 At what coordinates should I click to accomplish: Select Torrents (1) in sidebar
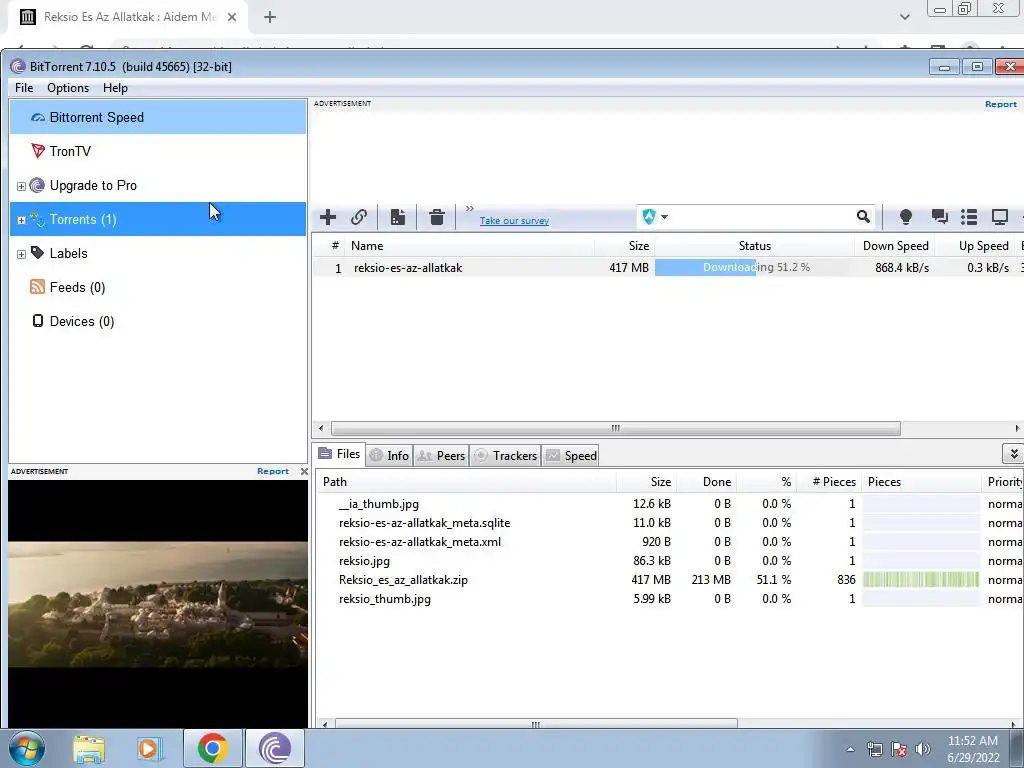[157, 219]
